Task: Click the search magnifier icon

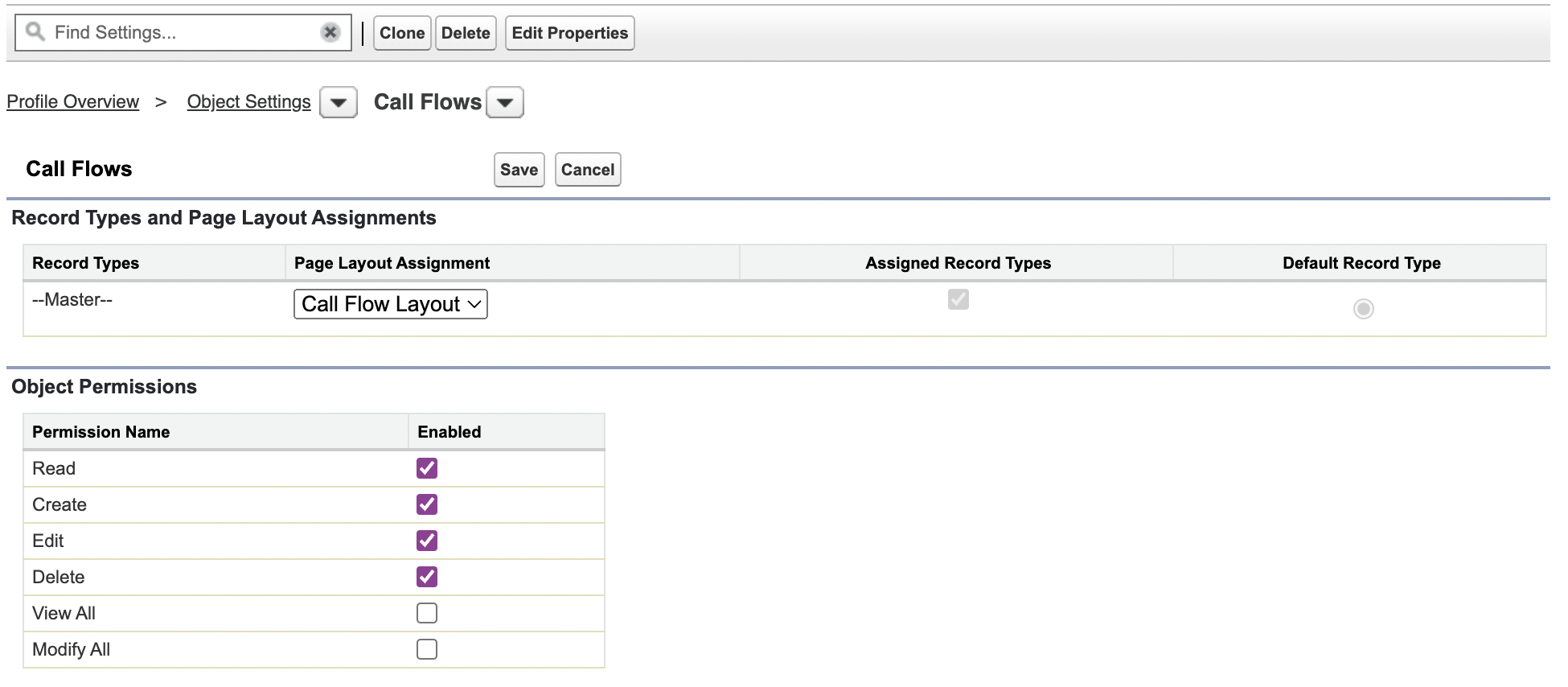Action: (x=35, y=32)
